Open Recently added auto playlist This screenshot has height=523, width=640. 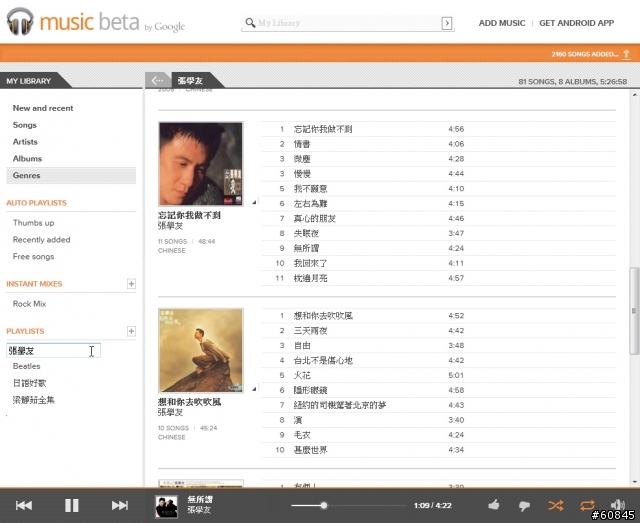[x=41, y=240]
